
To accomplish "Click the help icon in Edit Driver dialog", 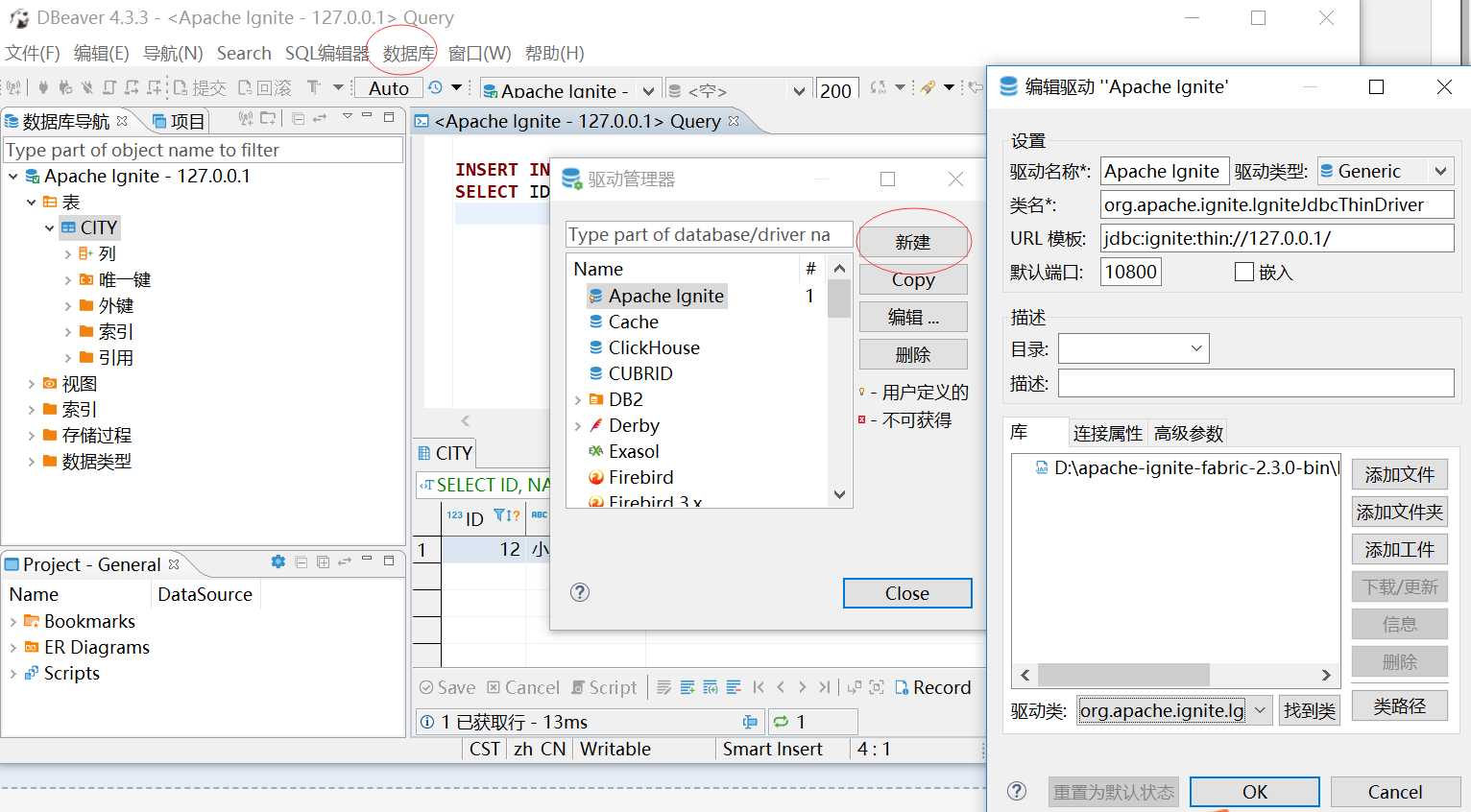I will [1017, 791].
